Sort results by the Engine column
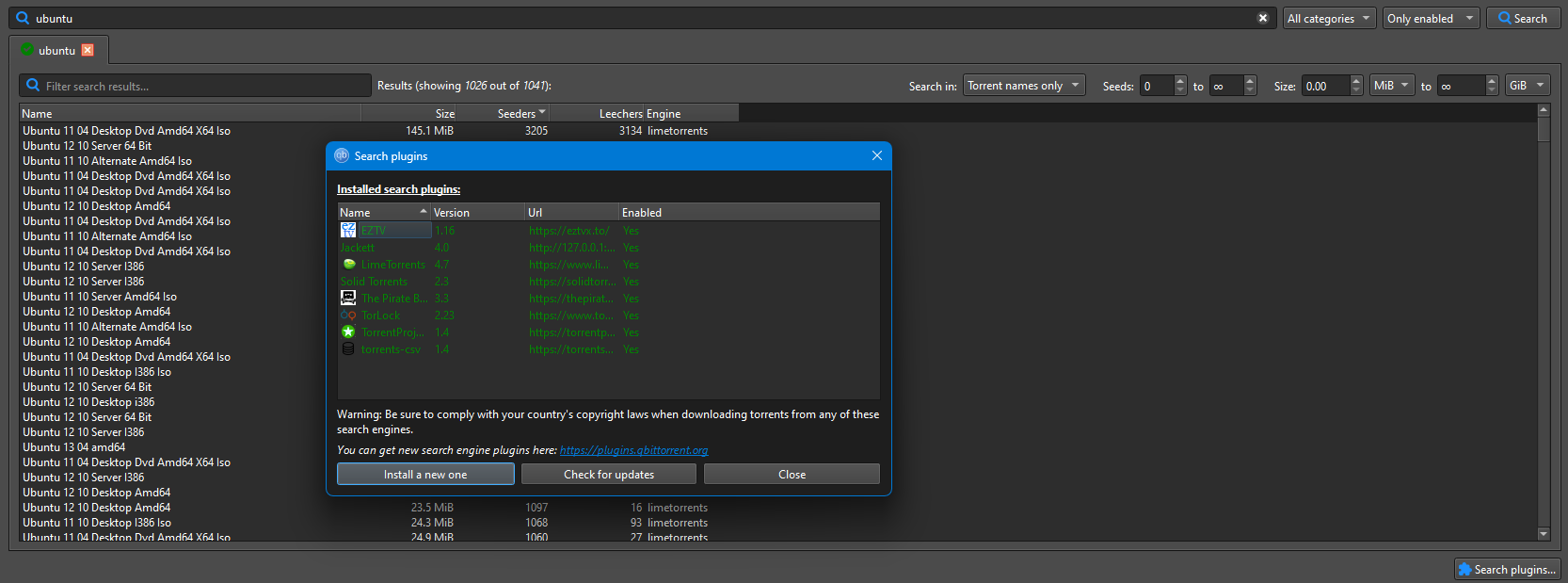This screenshot has width=1568, height=583. pos(692,113)
